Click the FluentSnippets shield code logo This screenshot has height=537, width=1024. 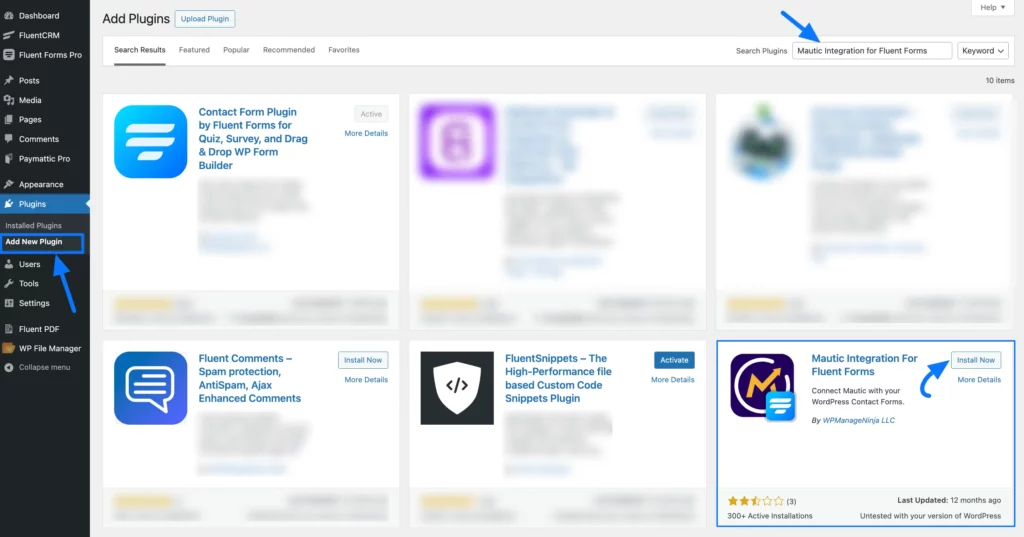[457, 388]
